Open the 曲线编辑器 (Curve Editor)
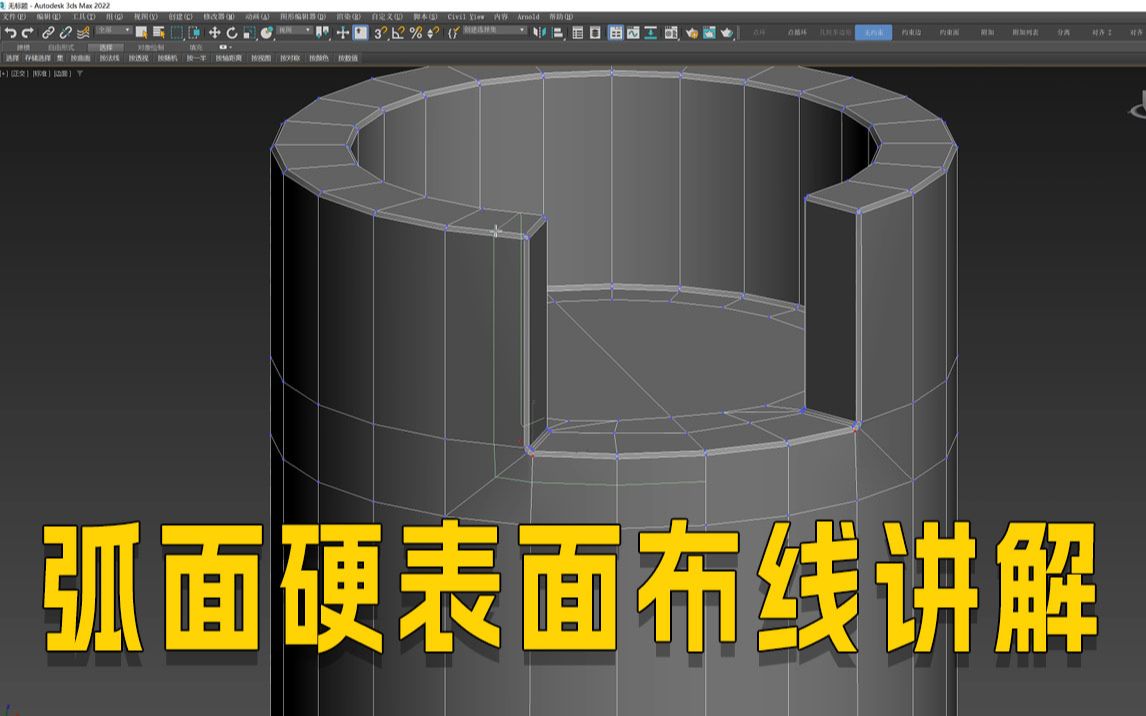The image size is (1146, 716). coord(633,33)
